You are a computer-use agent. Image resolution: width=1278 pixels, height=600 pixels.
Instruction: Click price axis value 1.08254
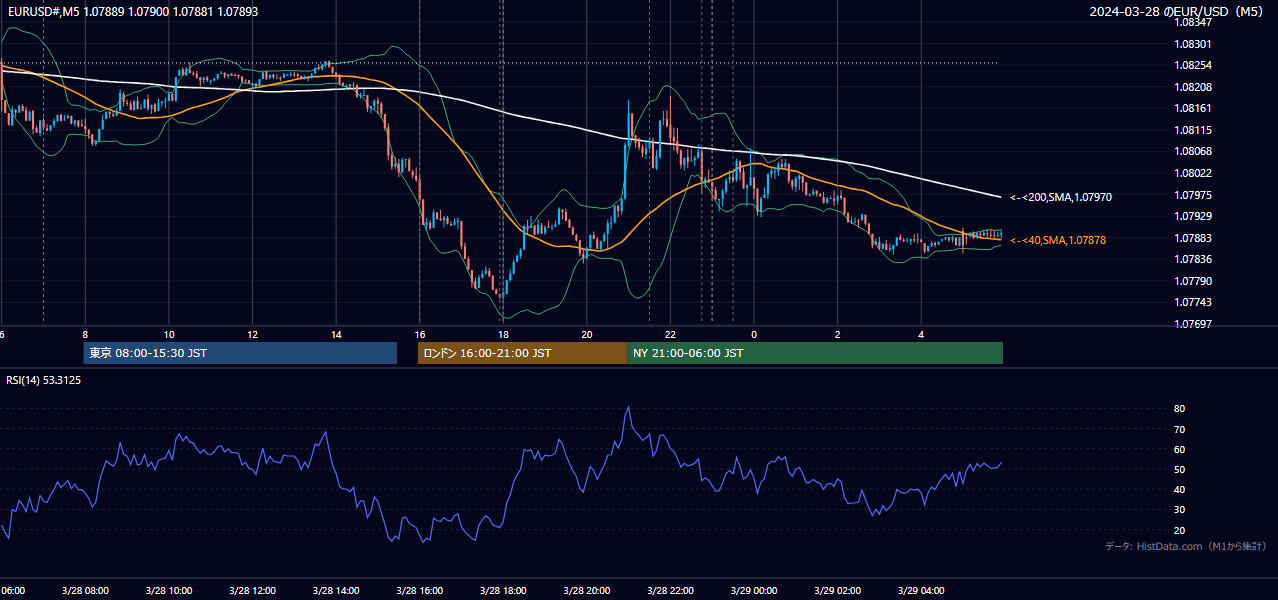click(1193, 65)
